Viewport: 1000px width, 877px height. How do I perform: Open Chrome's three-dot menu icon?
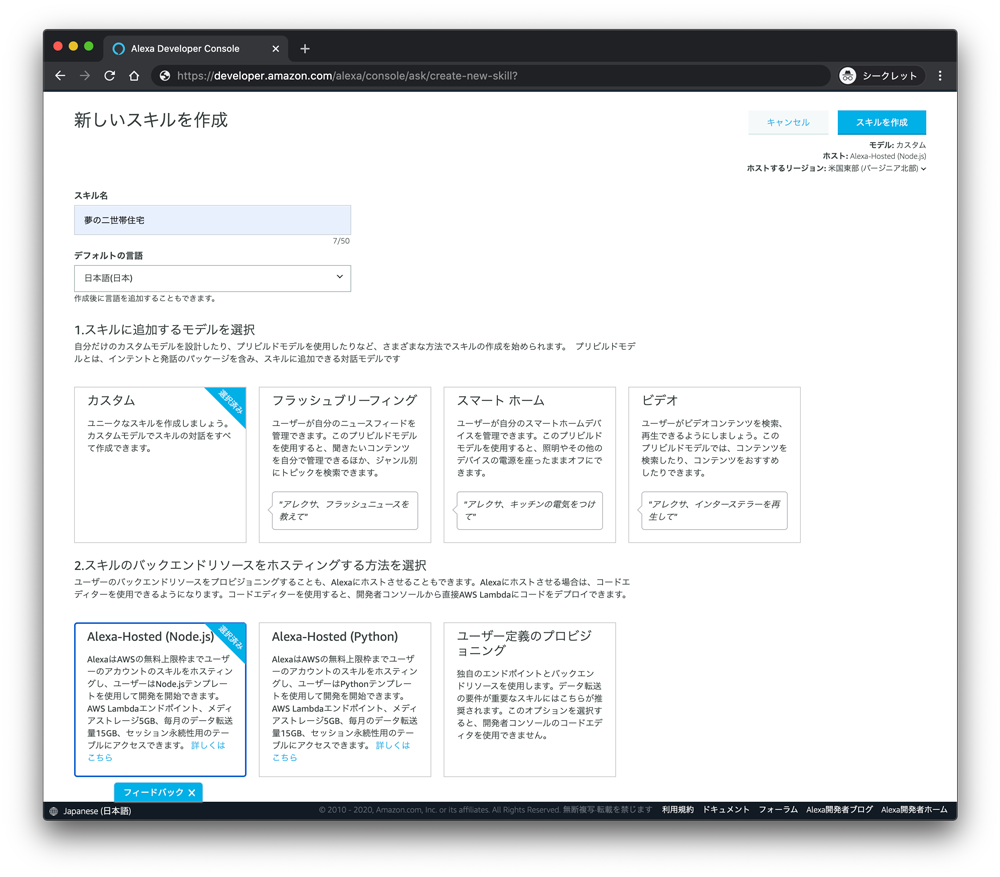click(x=938, y=75)
